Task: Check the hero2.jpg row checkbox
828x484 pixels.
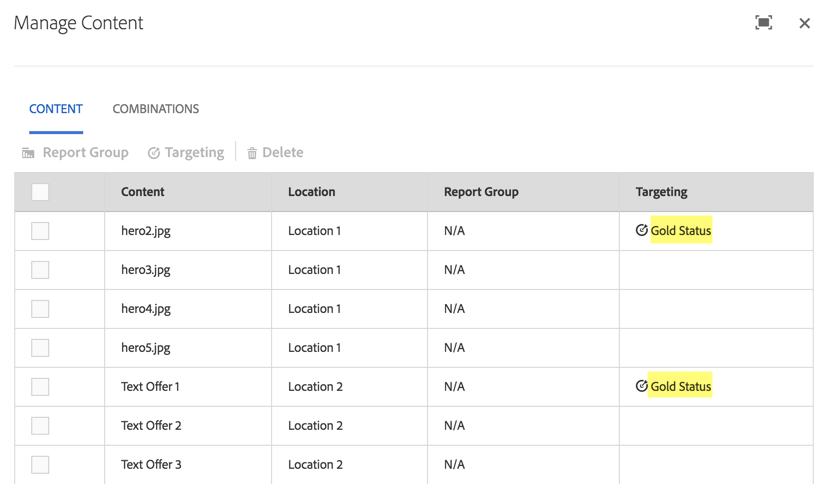Action: pyautogui.click(x=40, y=231)
